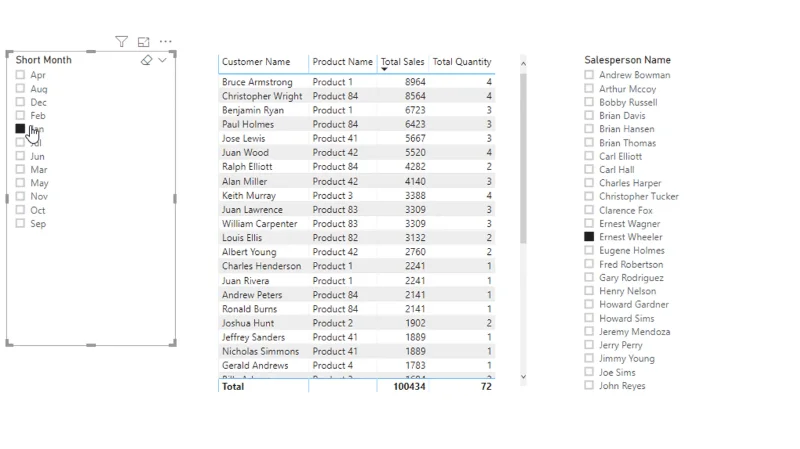Select Christopher Tucker salesperson checkbox
Image resolution: width=800 pixels, height=449 pixels.
pos(589,196)
